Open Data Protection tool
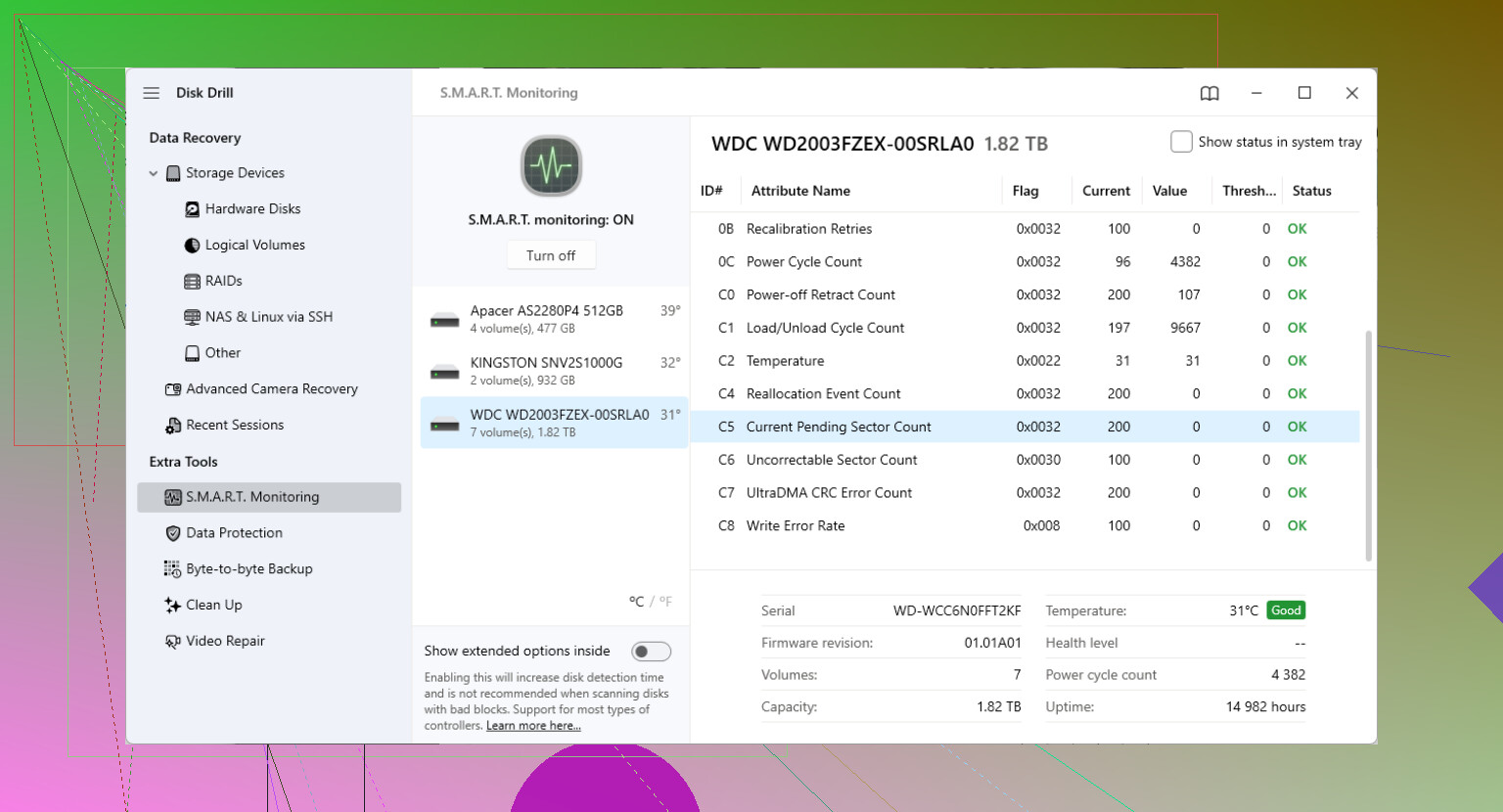The width and height of the screenshot is (1503, 812). coord(234,533)
